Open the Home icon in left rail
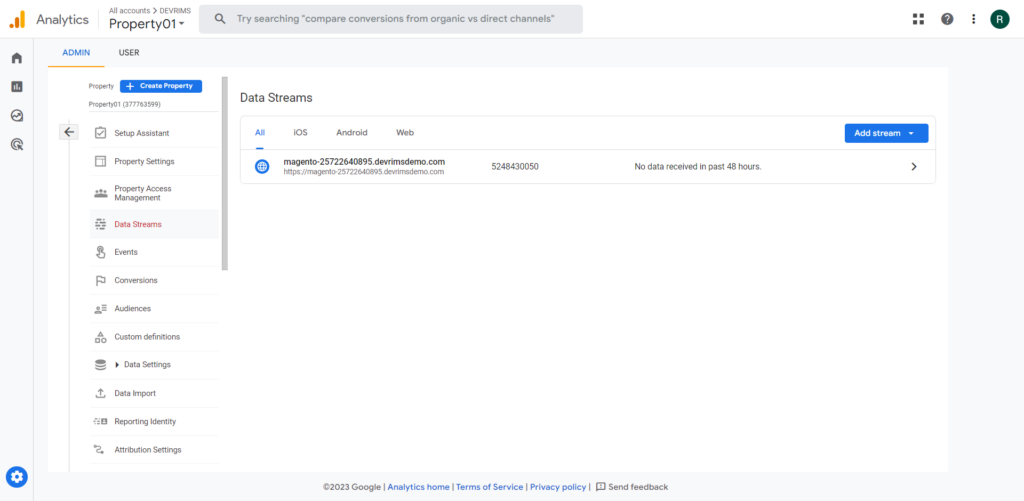 [x=17, y=58]
